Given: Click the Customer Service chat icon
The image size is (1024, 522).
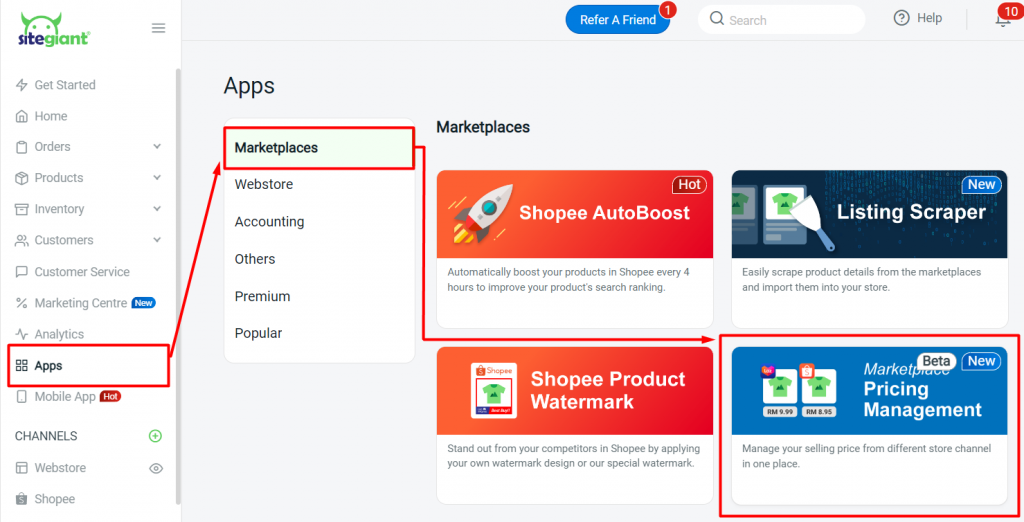Looking at the screenshot, I should [x=22, y=272].
